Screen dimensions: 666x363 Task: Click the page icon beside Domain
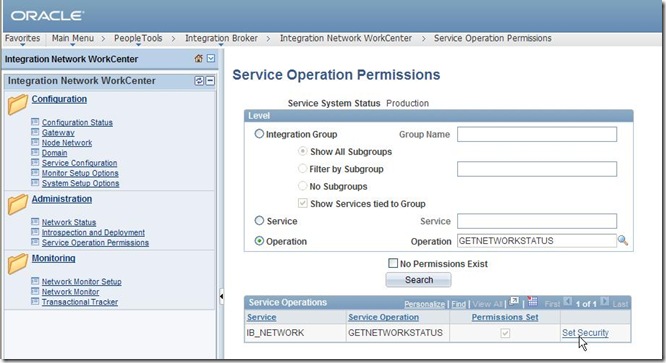pos(35,152)
